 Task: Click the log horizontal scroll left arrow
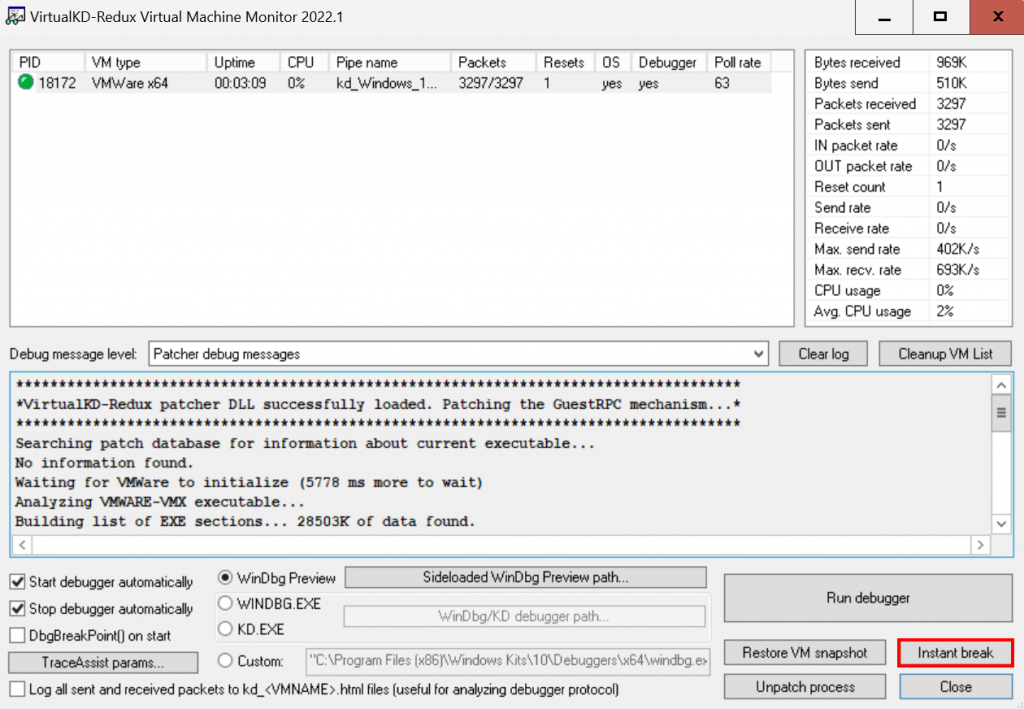tap(22, 544)
